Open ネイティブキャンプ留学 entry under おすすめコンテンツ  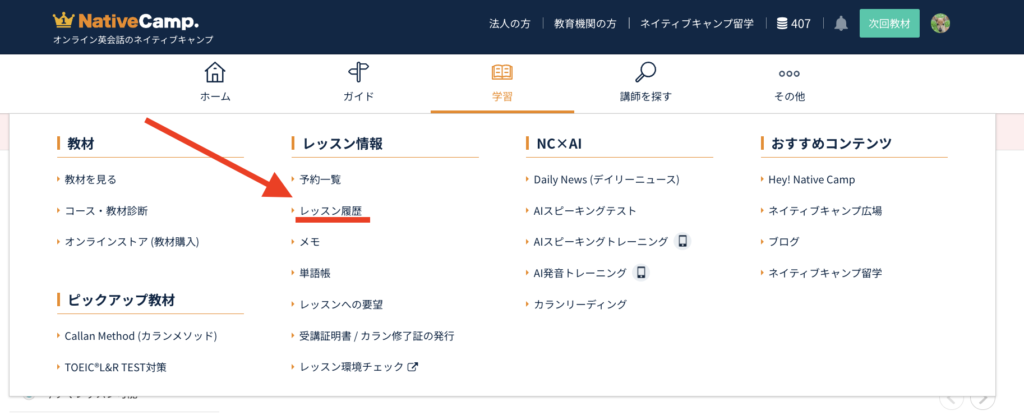(x=825, y=273)
